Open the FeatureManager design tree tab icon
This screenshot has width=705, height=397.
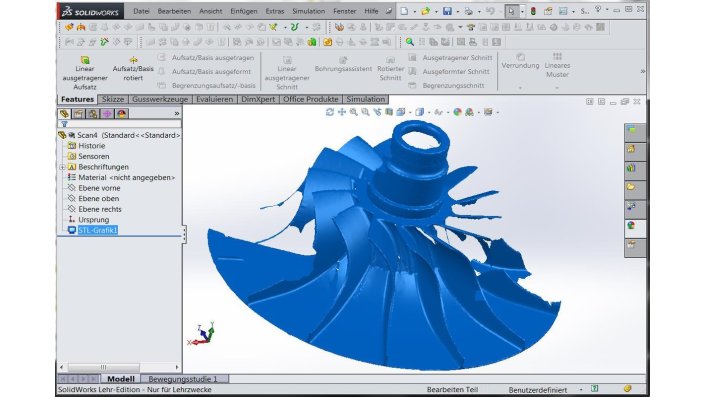tap(64, 114)
